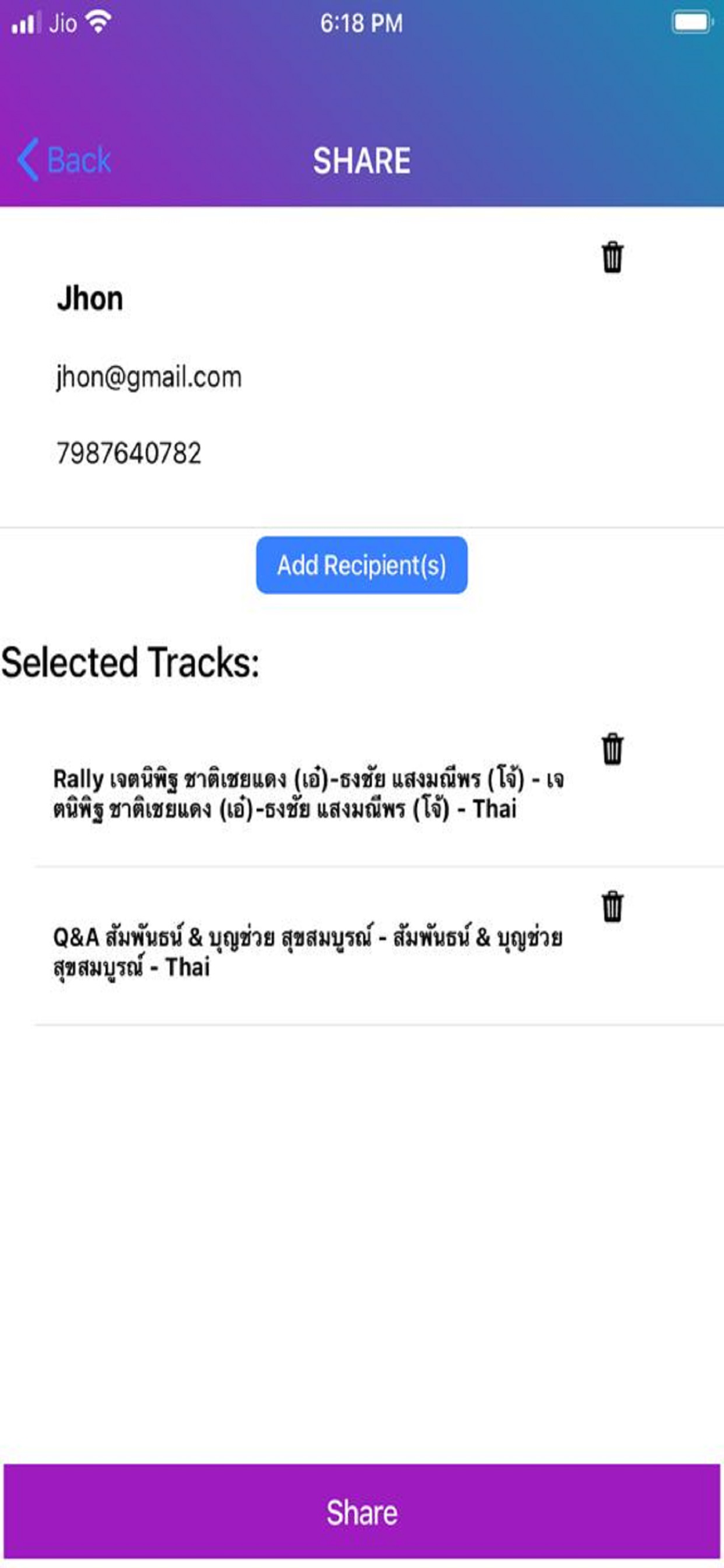Viewport: 724px width, 1568px height.
Task: Tap the cellular signal bars icon
Action: [26, 23]
